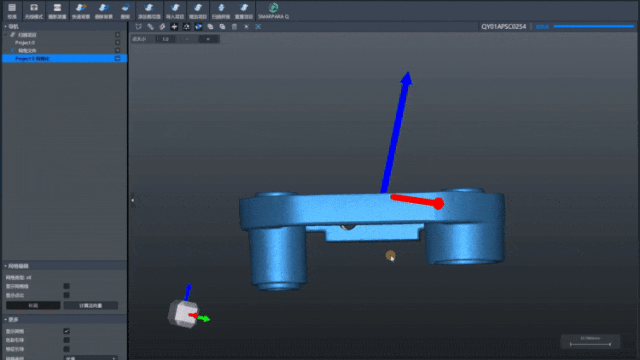Click the blue axis on orientation cube

pos(188,292)
